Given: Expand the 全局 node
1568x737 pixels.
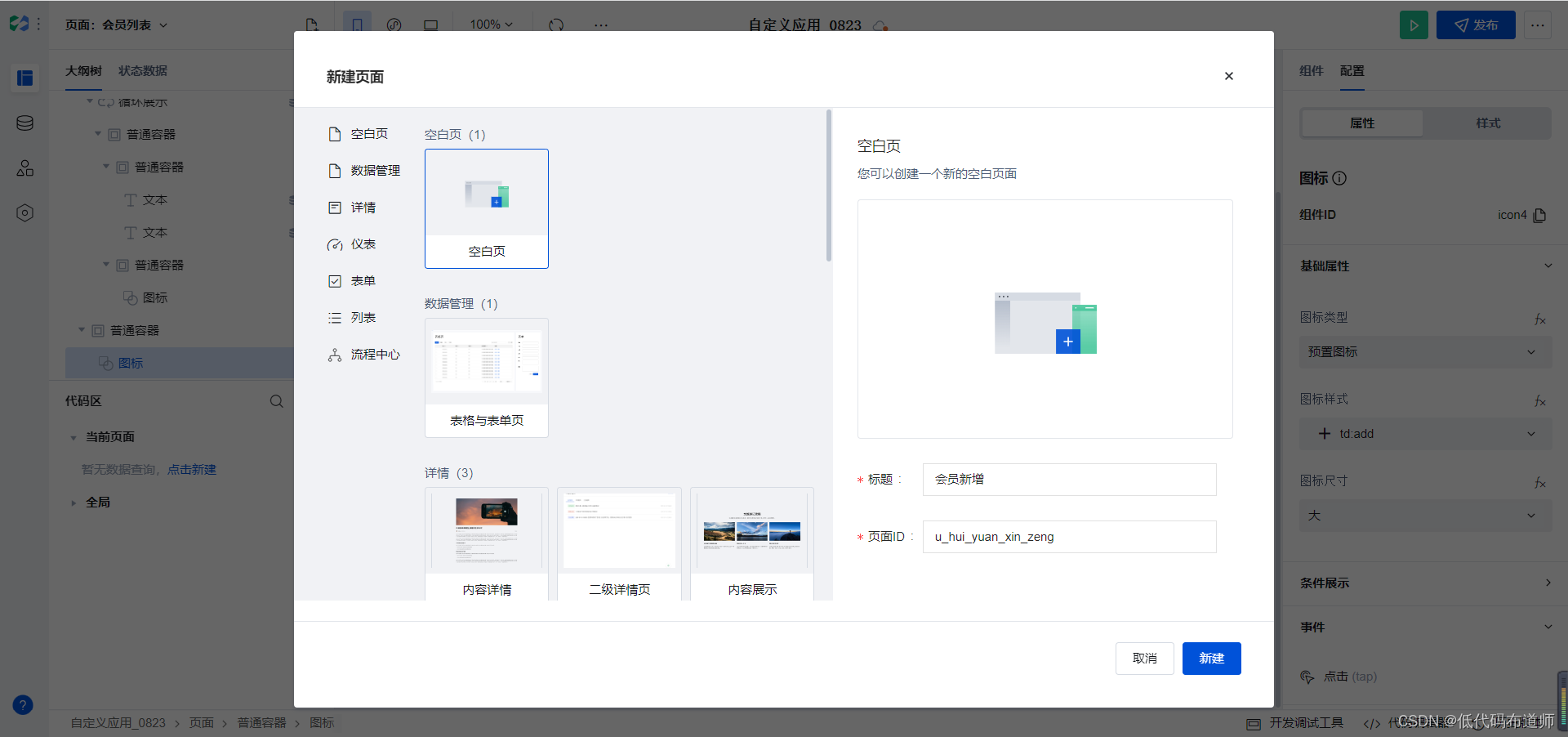Looking at the screenshot, I should pyautogui.click(x=73, y=503).
